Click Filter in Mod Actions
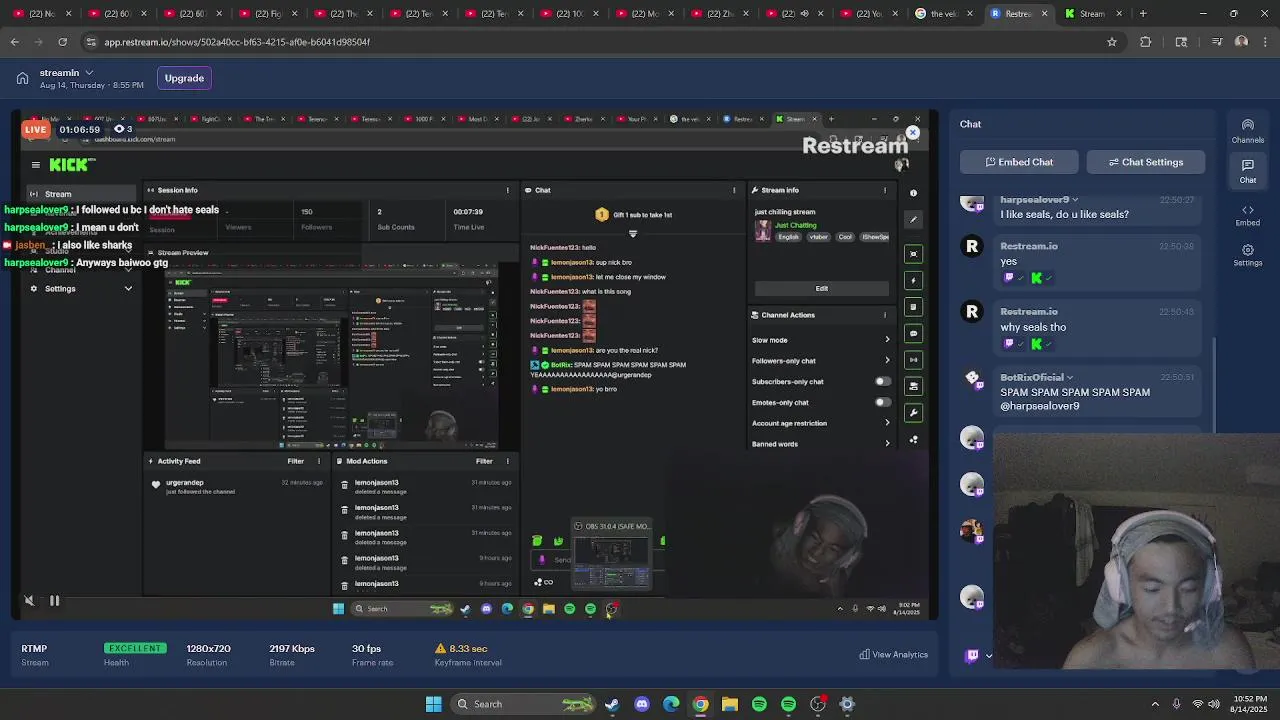The height and width of the screenshot is (720, 1280). click(484, 461)
